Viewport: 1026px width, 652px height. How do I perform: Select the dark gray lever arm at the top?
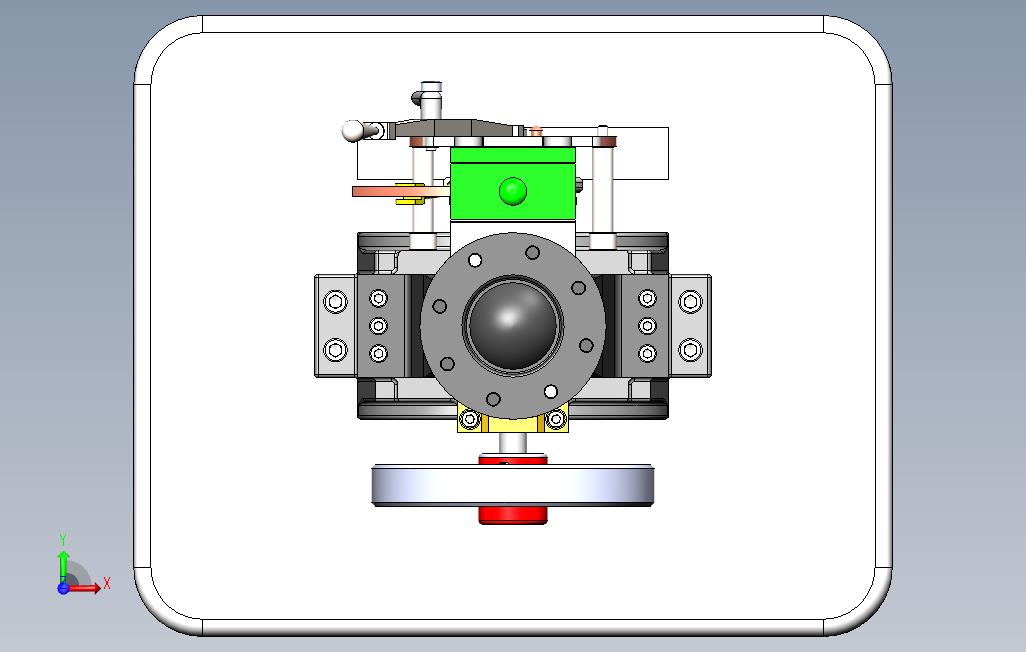tap(456, 127)
